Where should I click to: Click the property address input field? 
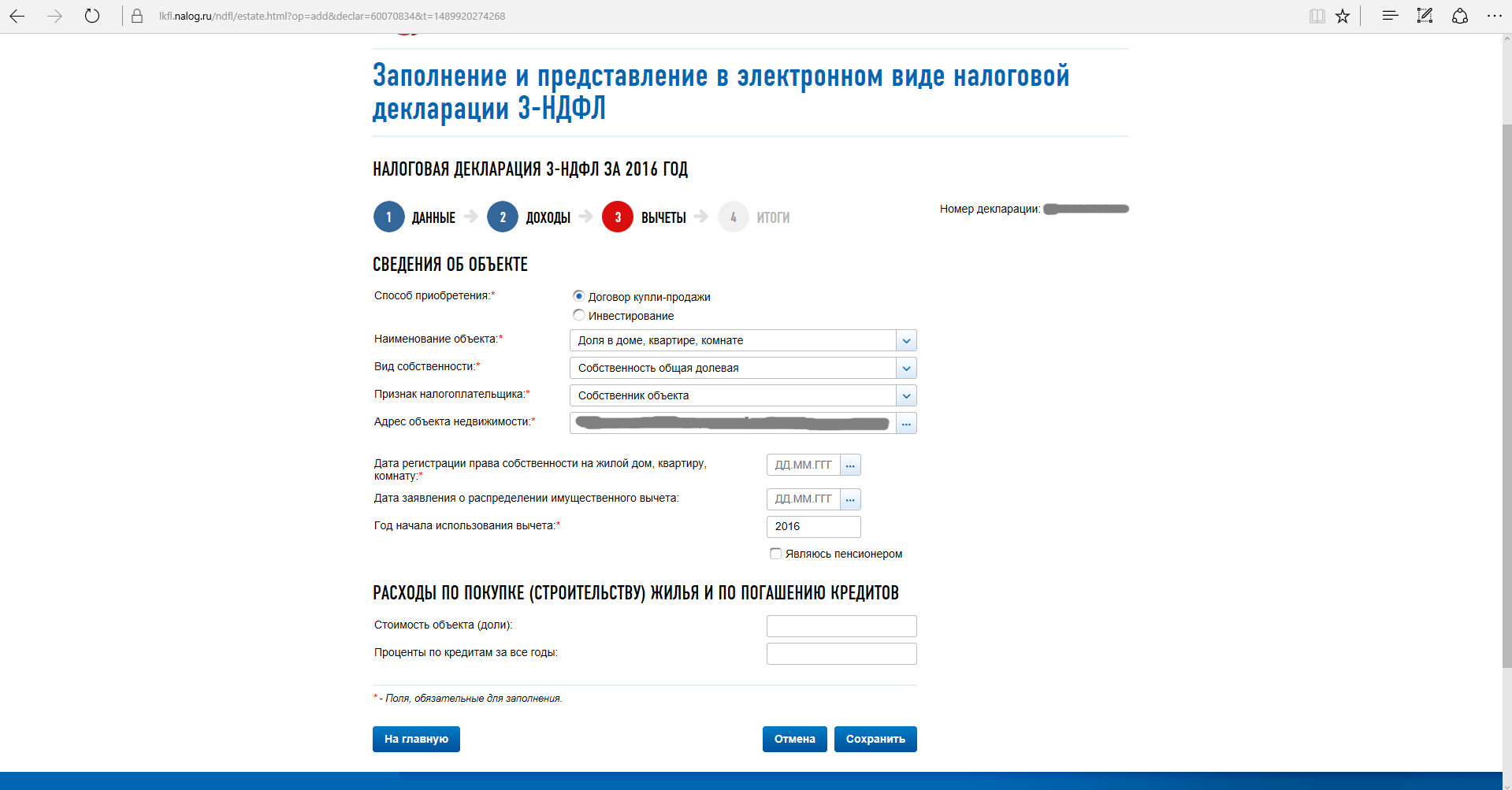coord(733,424)
